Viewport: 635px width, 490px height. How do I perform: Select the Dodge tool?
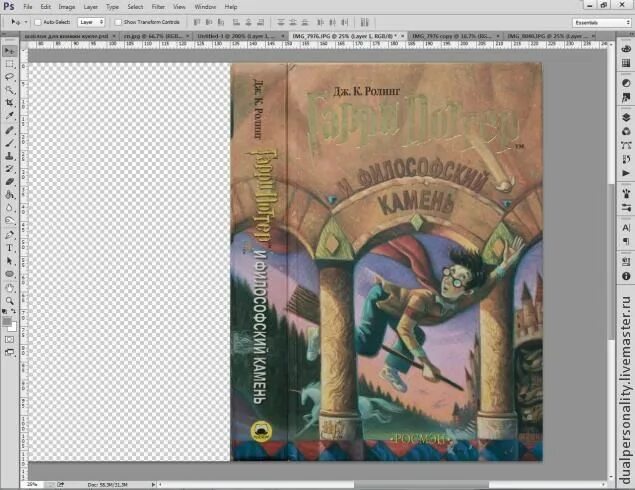[x=9, y=221]
